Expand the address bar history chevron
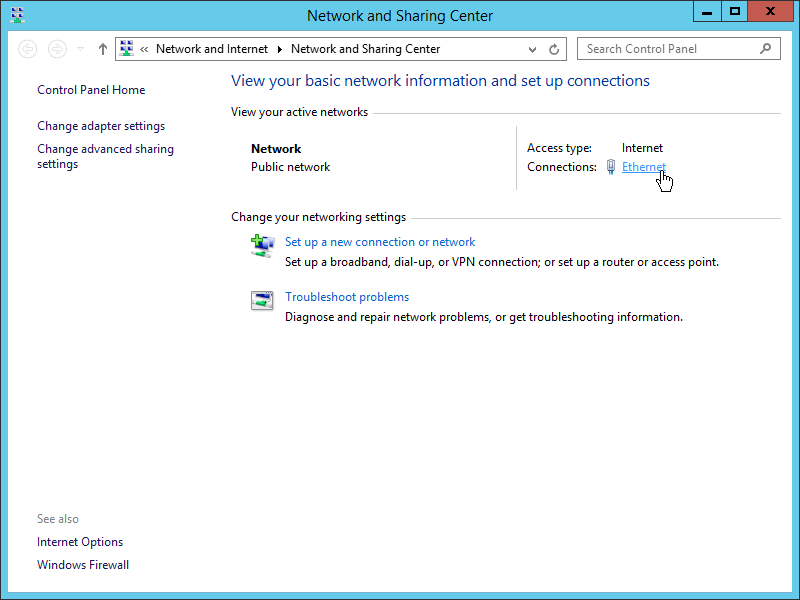Screen dimensions: 800x600 tap(532, 49)
